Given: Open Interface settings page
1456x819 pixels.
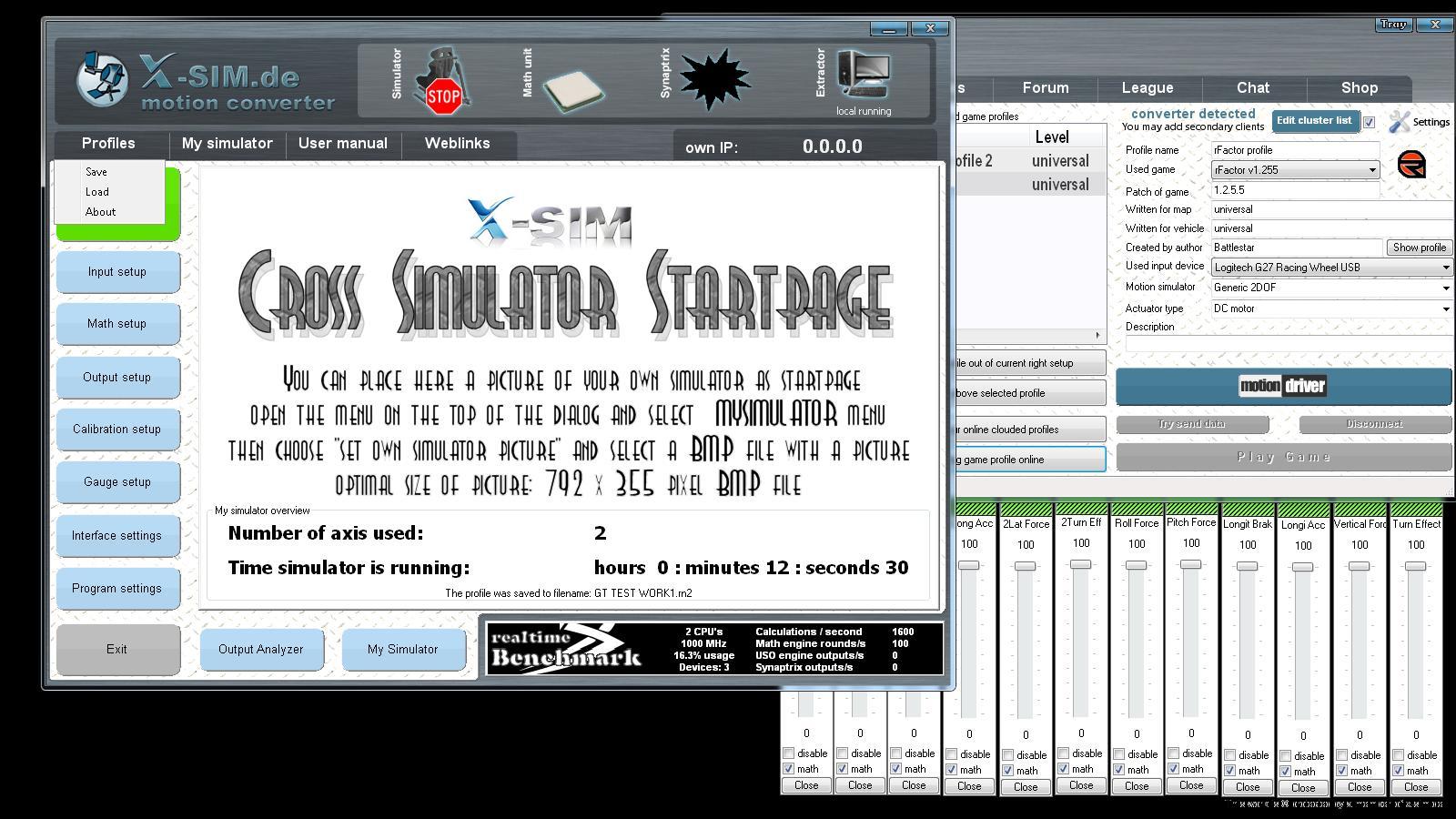Looking at the screenshot, I should click(117, 536).
